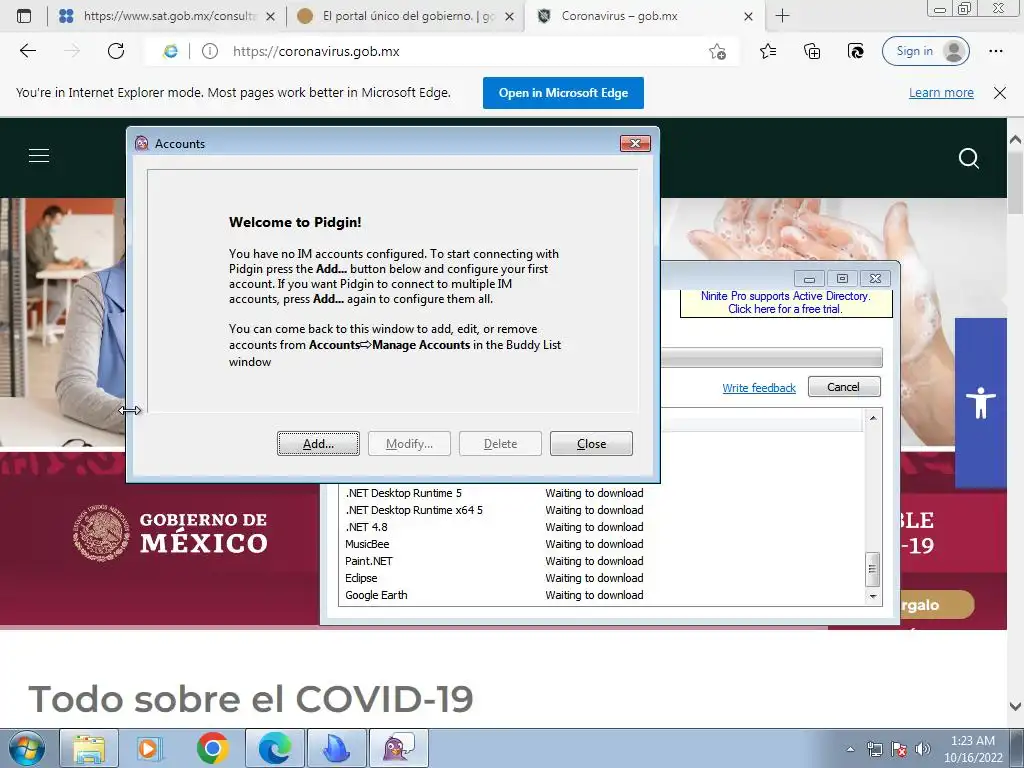1024x768 pixels.
Task: Switch to Pidgin in the taskbar
Action: click(399, 748)
